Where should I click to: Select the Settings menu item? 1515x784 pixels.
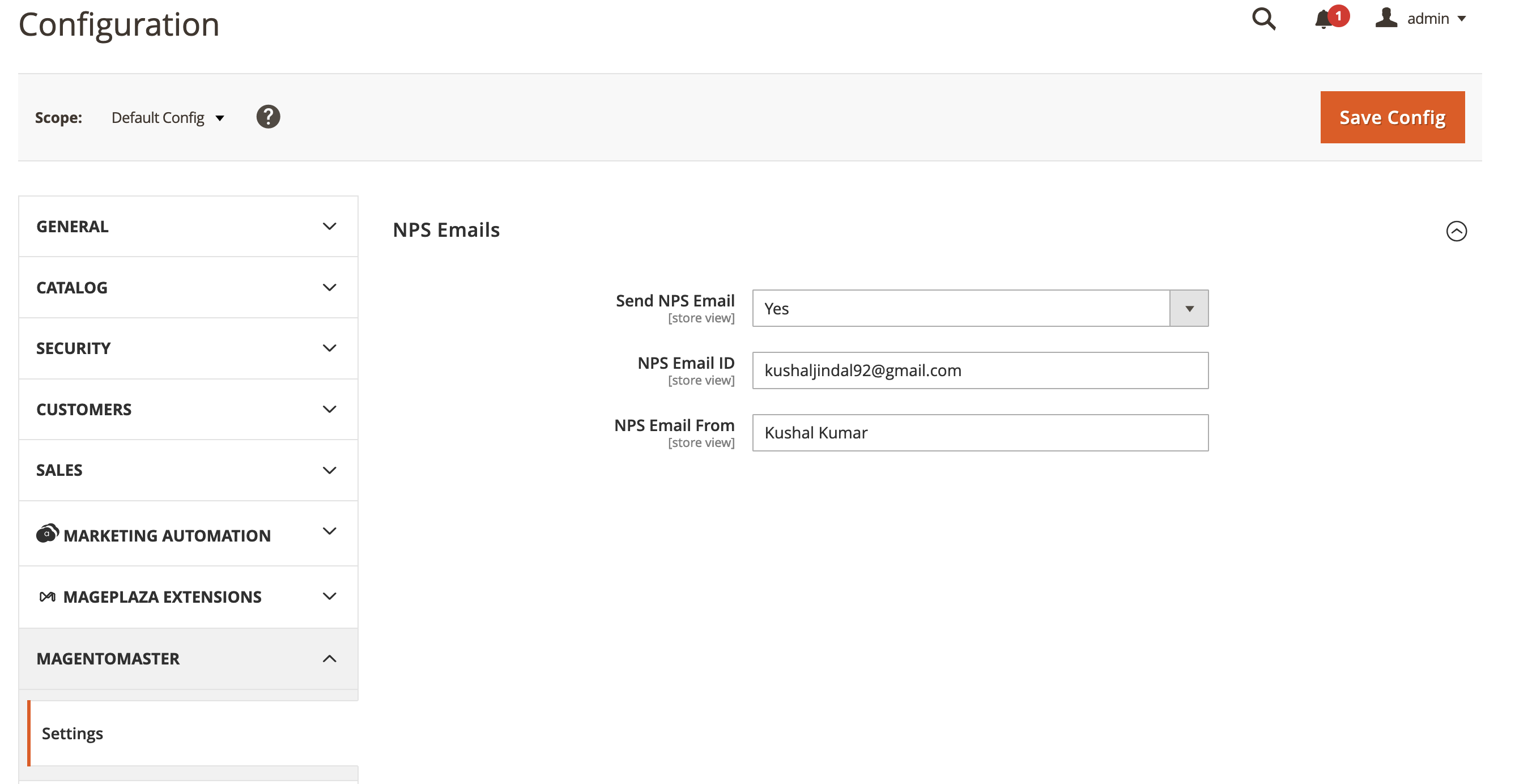73,734
